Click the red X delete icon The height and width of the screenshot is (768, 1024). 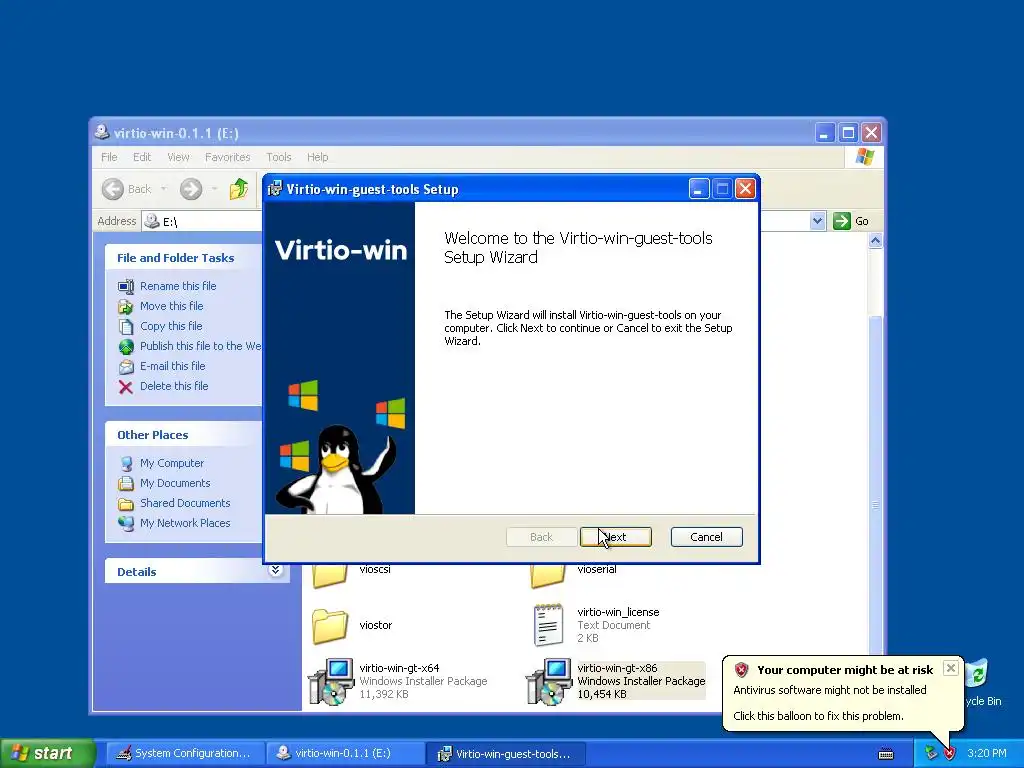pos(126,387)
